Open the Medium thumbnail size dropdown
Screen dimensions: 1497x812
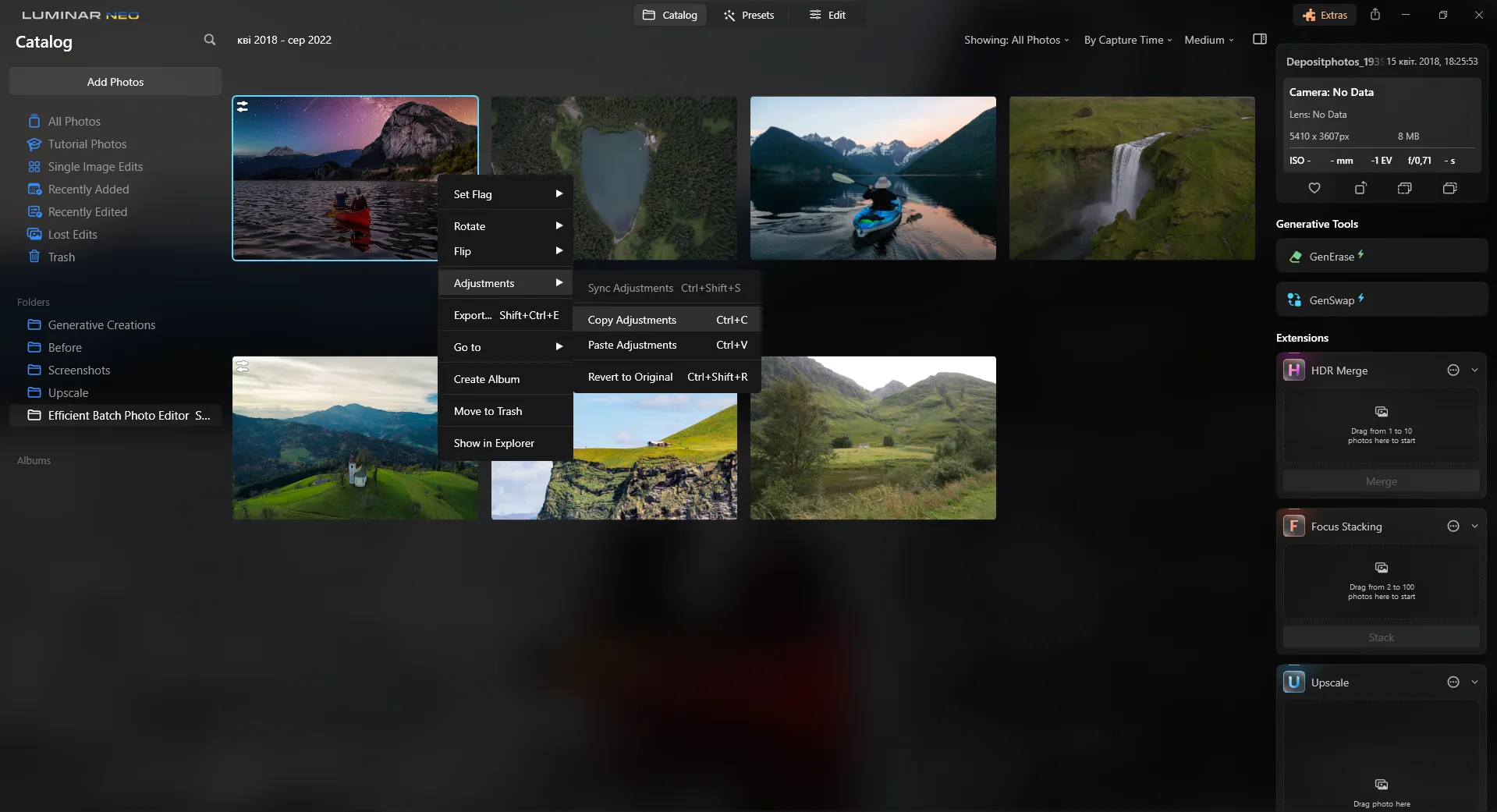(x=1209, y=40)
